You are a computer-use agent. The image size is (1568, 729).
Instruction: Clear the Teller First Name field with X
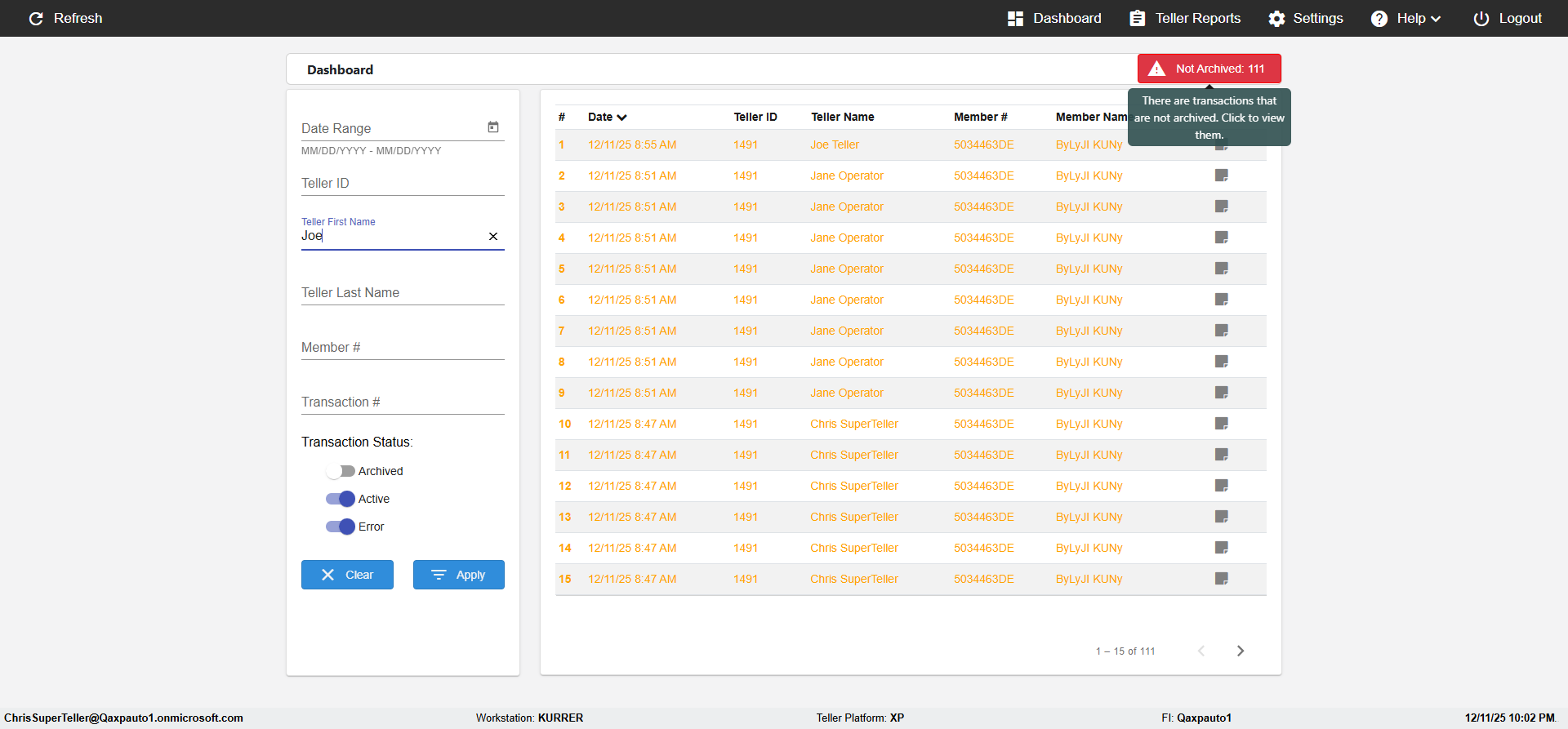(x=493, y=237)
